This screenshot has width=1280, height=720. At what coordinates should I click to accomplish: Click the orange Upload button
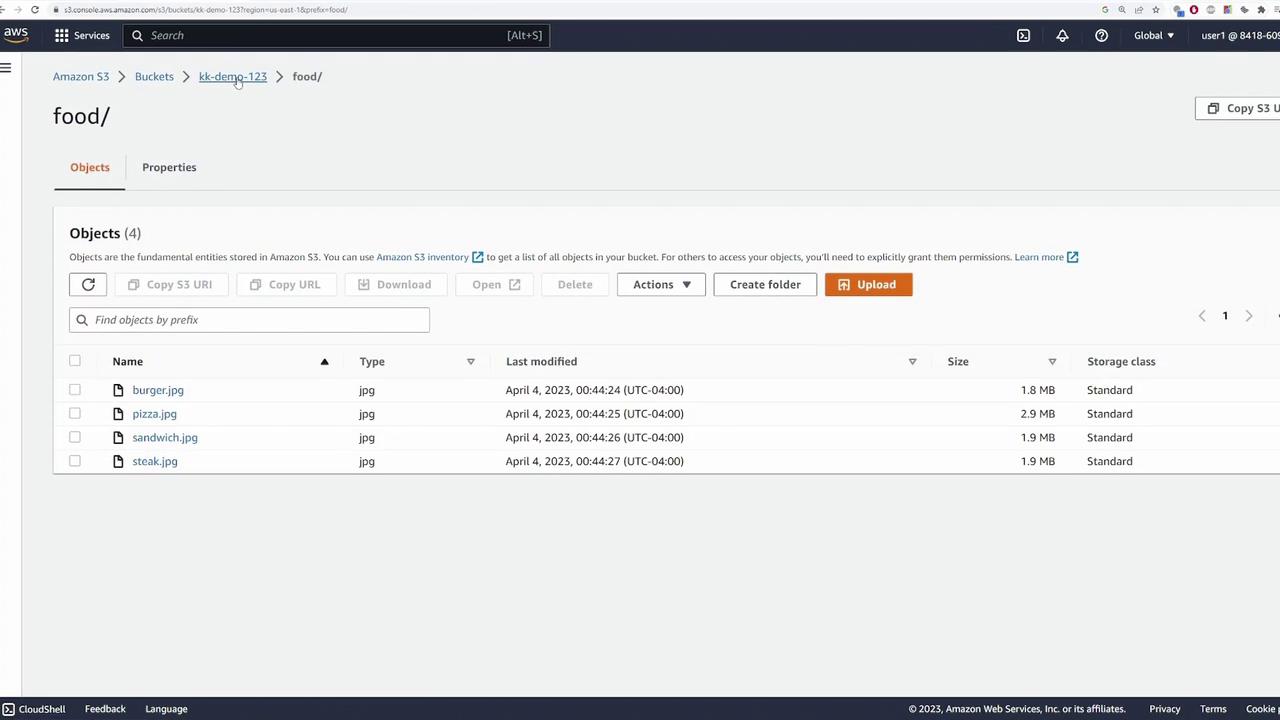pyautogui.click(x=868, y=284)
